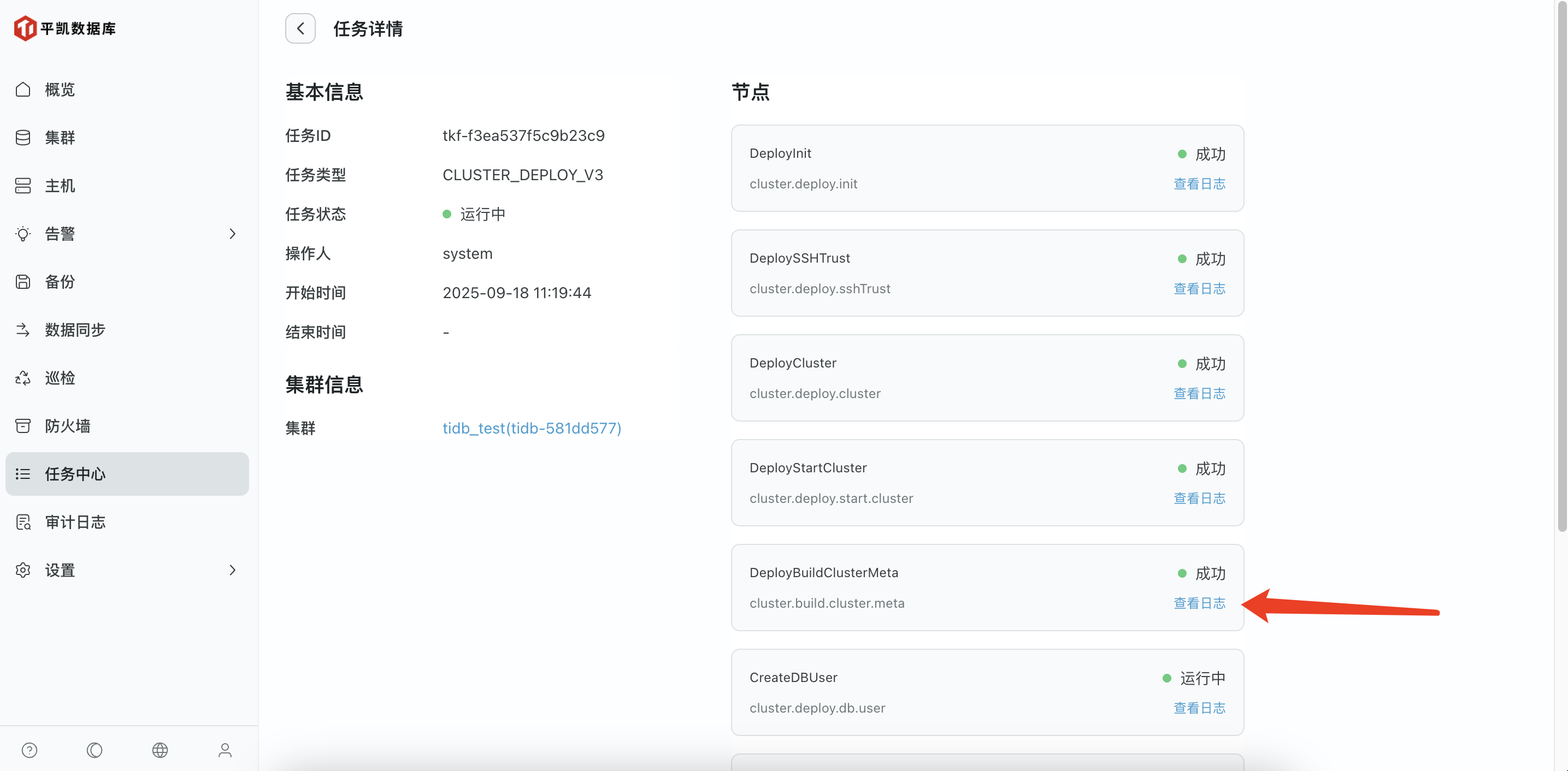The height and width of the screenshot is (771, 1568).
Task: View the log for DeployBuildClusterMeta
Action: pos(1199,603)
